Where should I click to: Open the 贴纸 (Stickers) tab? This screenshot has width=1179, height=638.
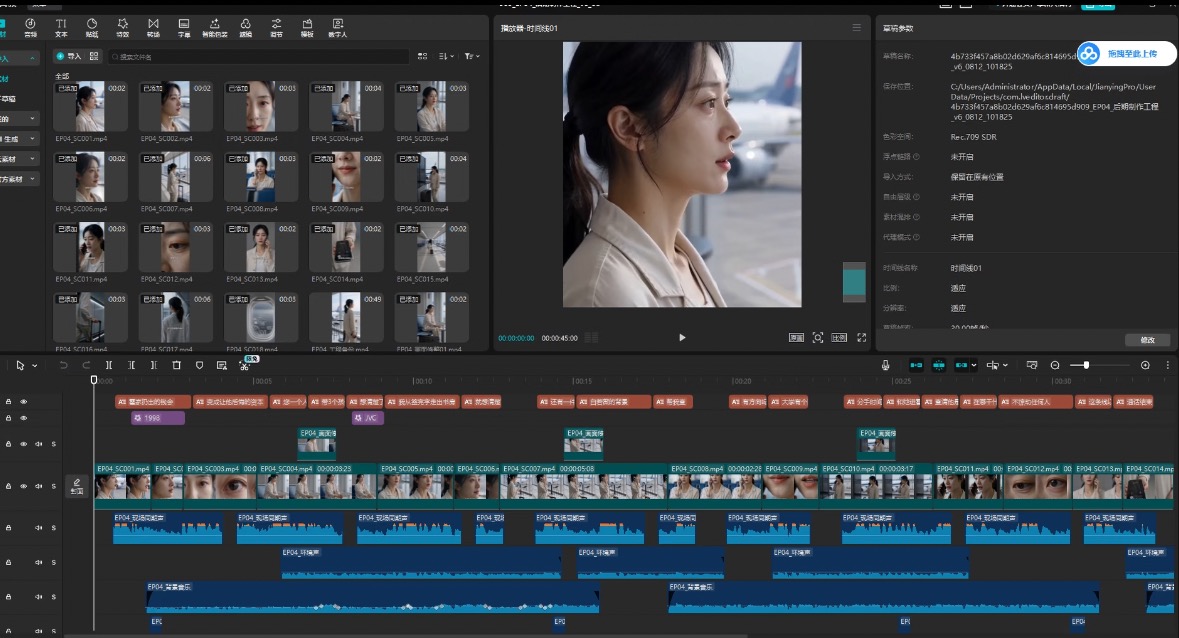[92, 28]
